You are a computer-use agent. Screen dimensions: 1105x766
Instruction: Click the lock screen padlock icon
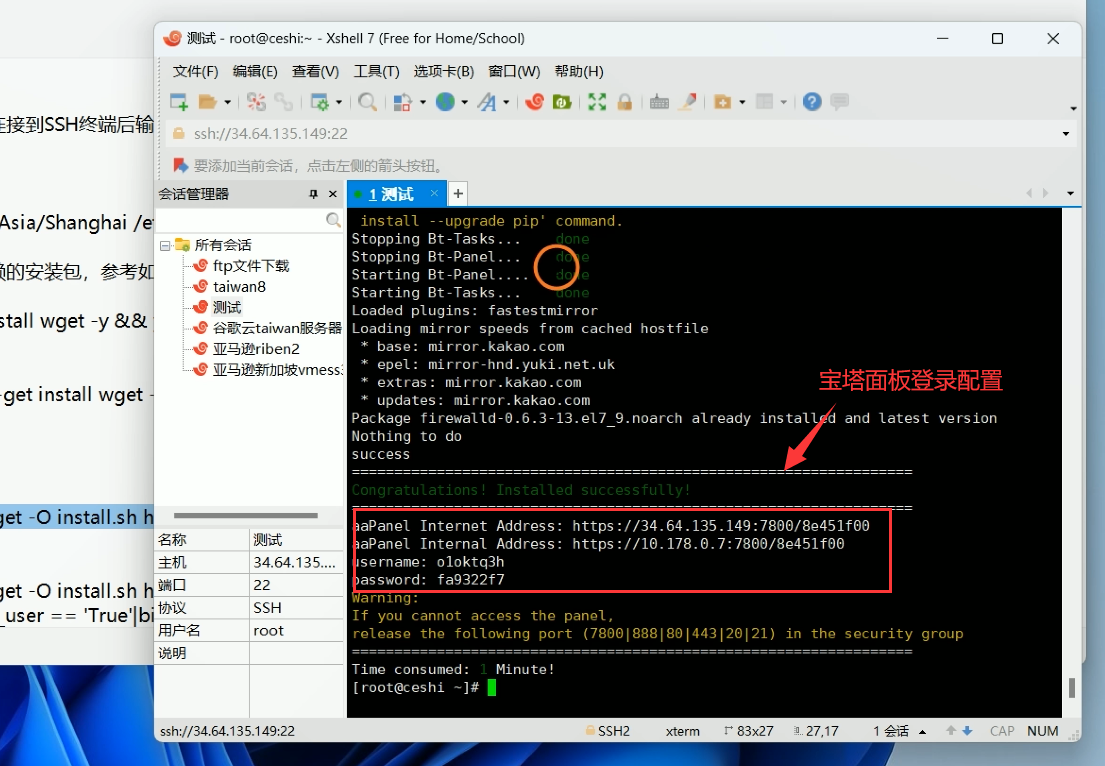click(x=624, y=102)
